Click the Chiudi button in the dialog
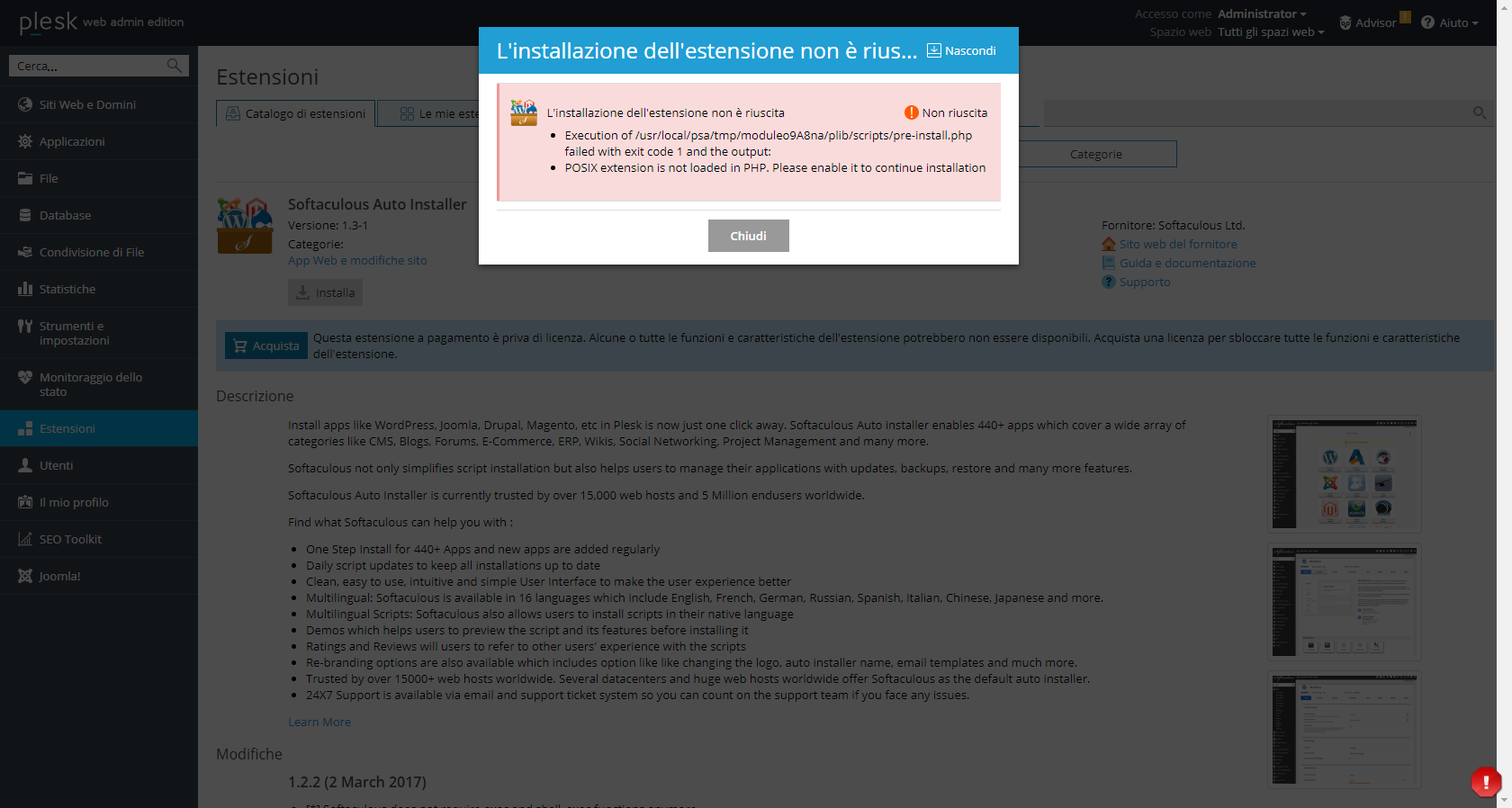 click(748, 236)
